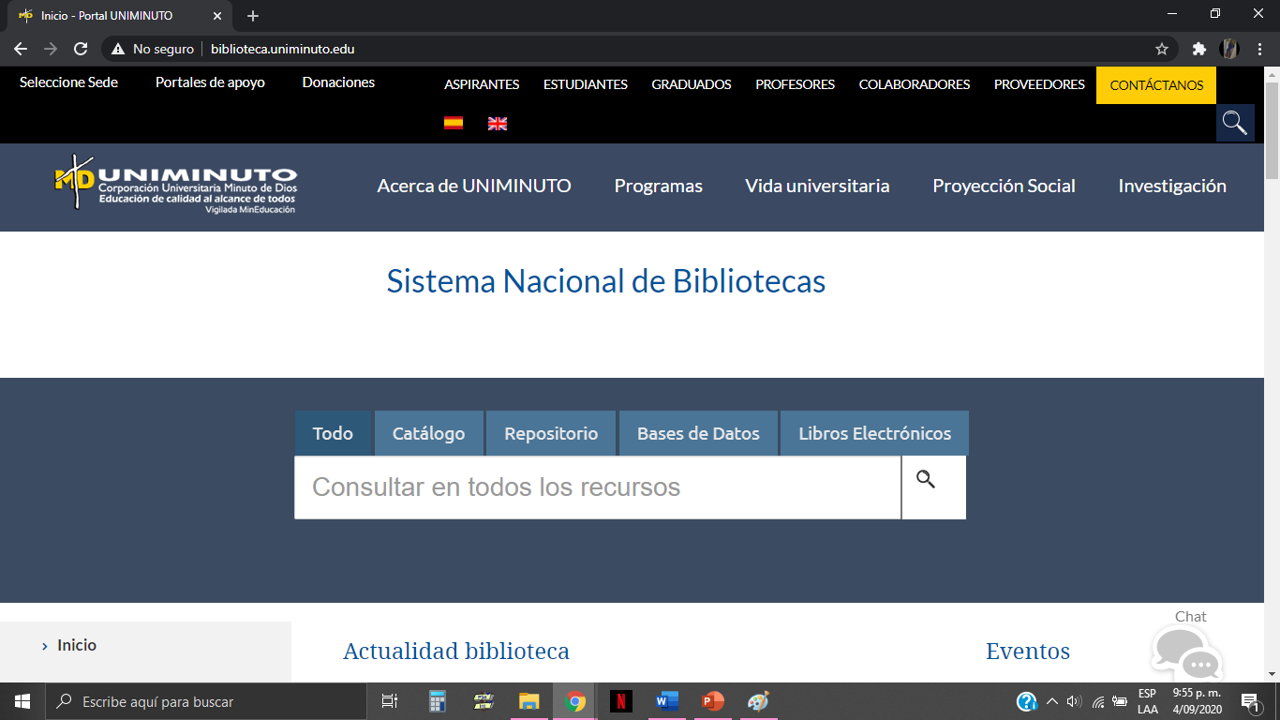
Task: Open the Investigación menu
Action: click(x=1172, y=186)
